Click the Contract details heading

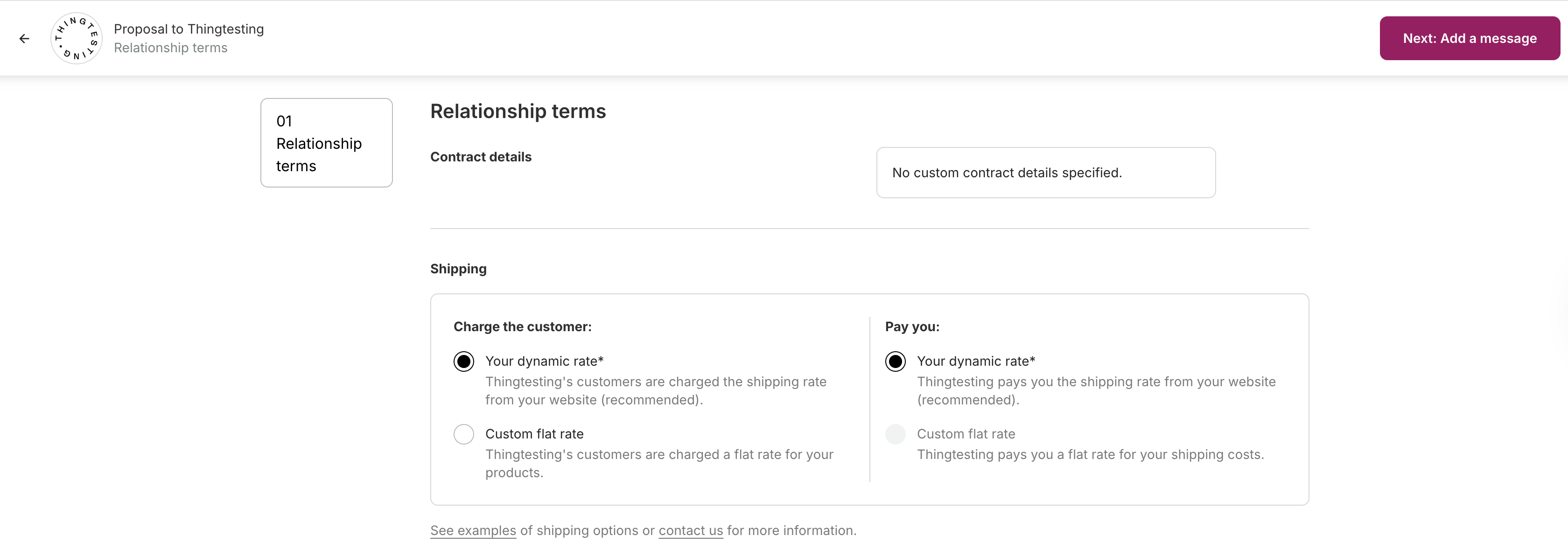coord(480,157)
